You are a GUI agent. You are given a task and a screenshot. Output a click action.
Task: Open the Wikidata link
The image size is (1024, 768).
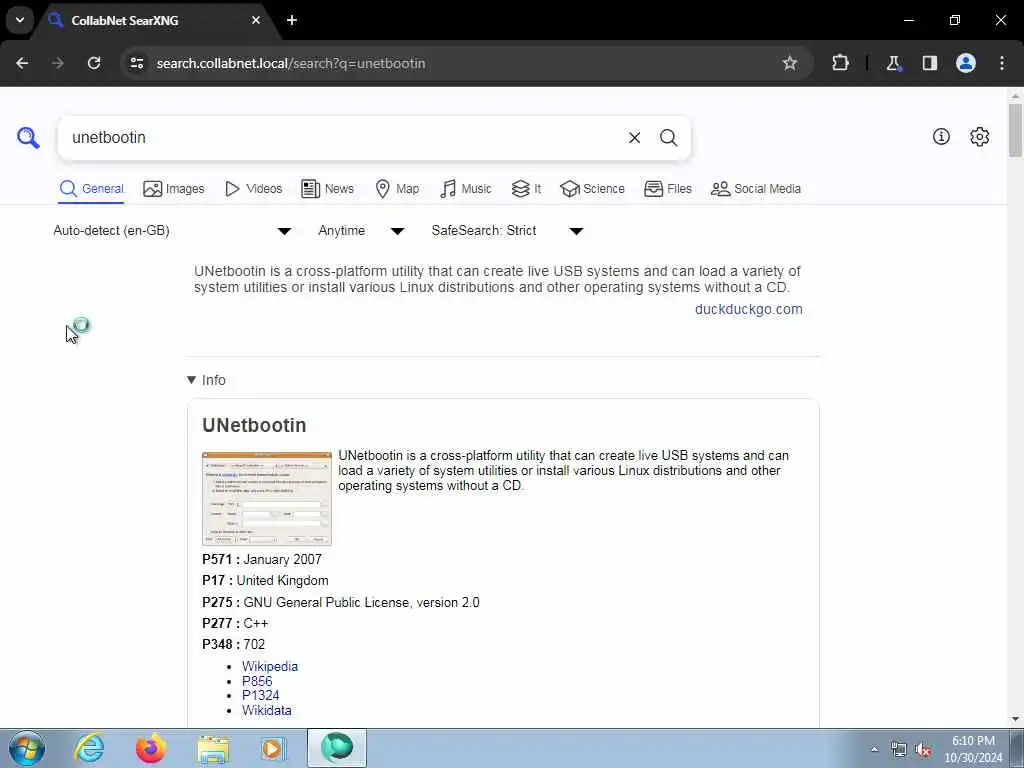(266, 711)
